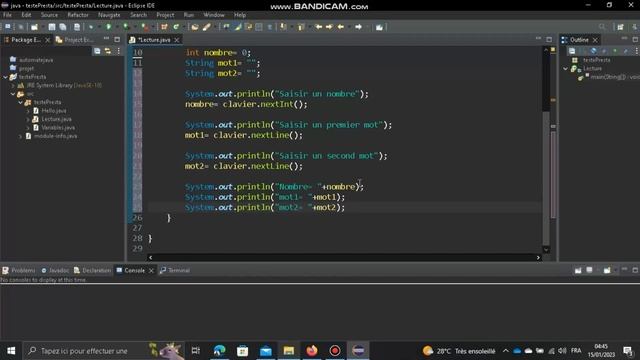Screen dimensions: 640x360
Task: Toggle Link with Editor in Package Explorer
Action: click(x=108, y=51)
